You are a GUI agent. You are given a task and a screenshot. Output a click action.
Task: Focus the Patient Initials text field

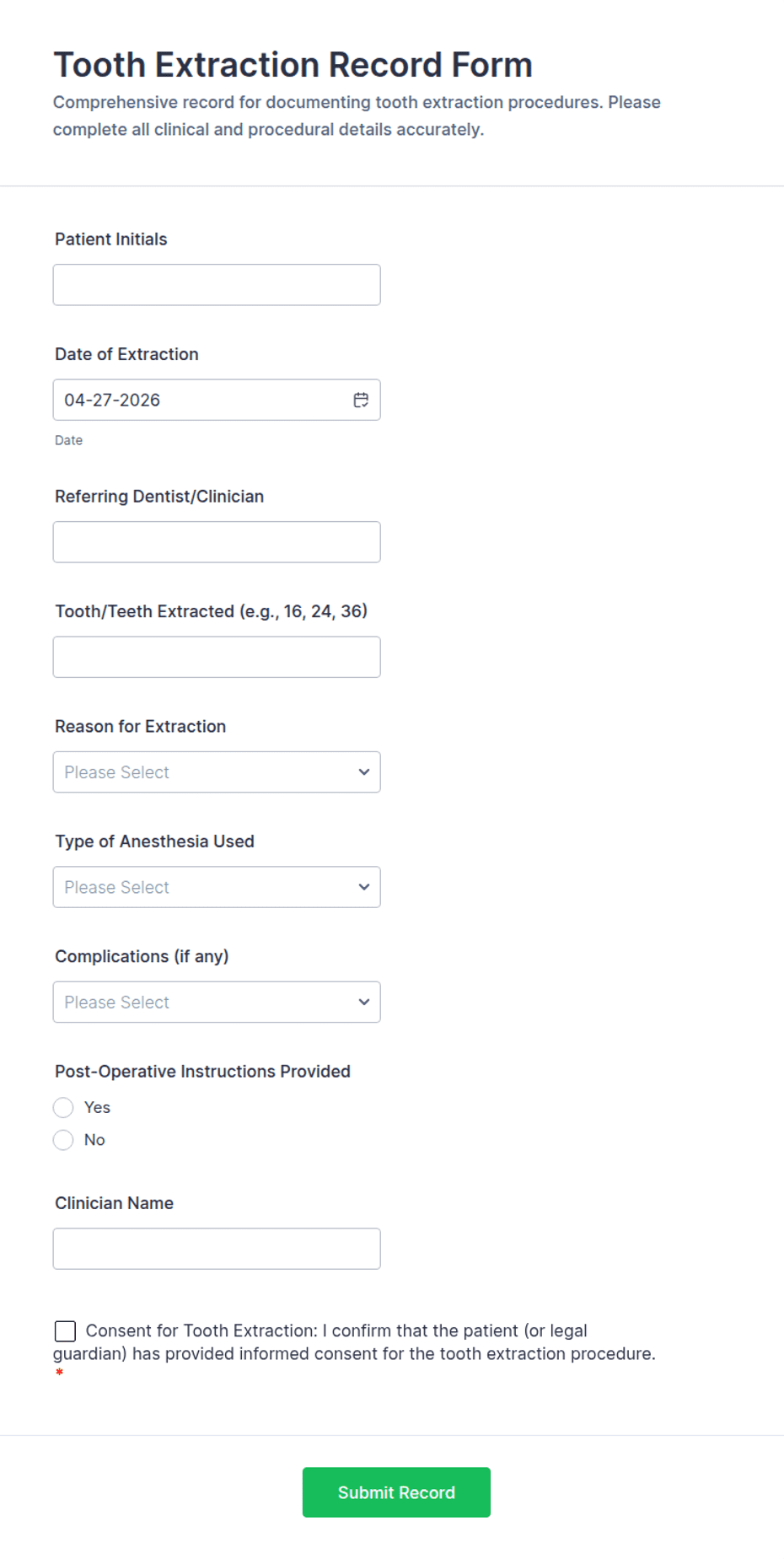point(216,285)
